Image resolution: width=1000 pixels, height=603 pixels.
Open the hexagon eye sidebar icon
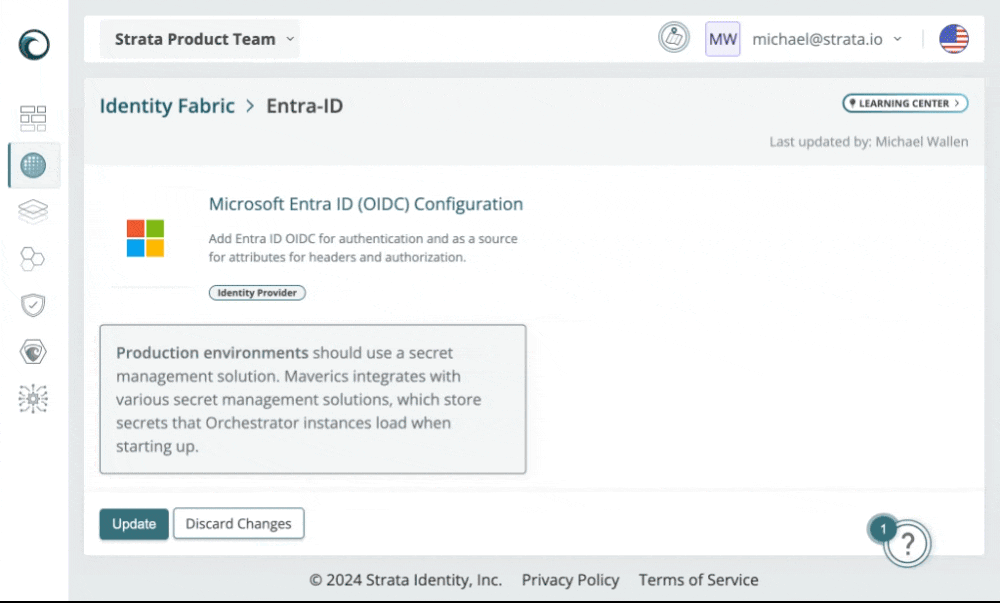click(x=33, y=352)
